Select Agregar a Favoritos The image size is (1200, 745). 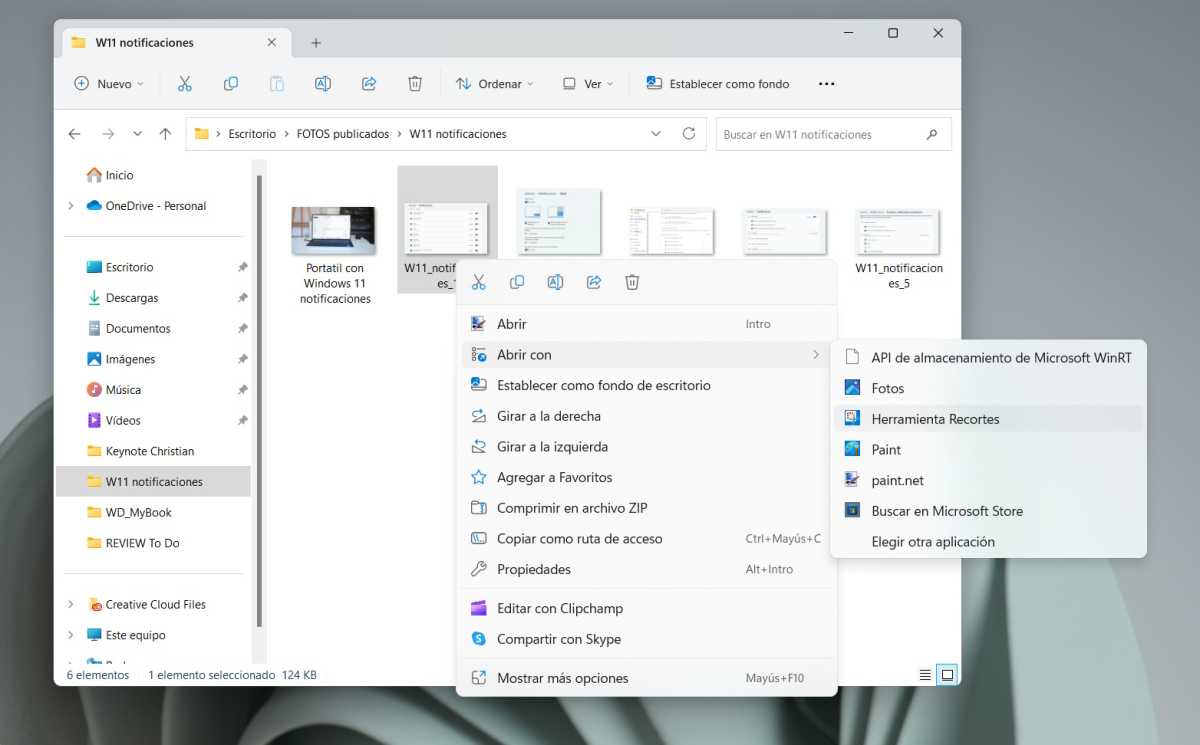[x=646, y=477]
